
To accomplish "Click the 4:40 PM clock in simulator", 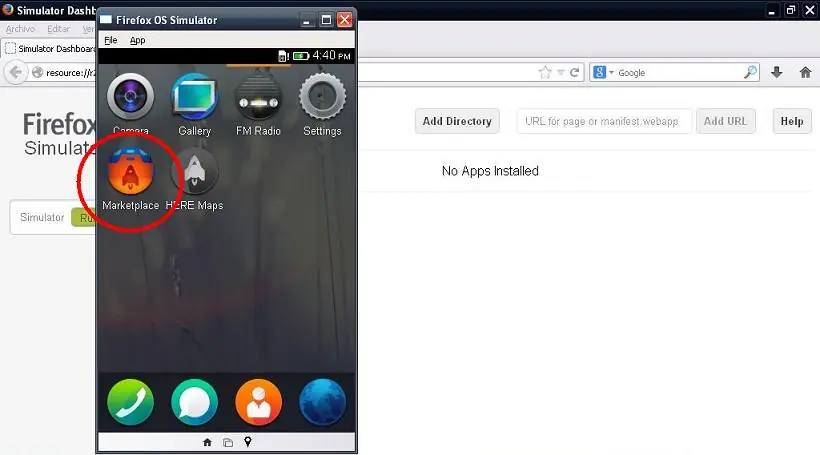I will pyautogui.click(x=332, y=55).
